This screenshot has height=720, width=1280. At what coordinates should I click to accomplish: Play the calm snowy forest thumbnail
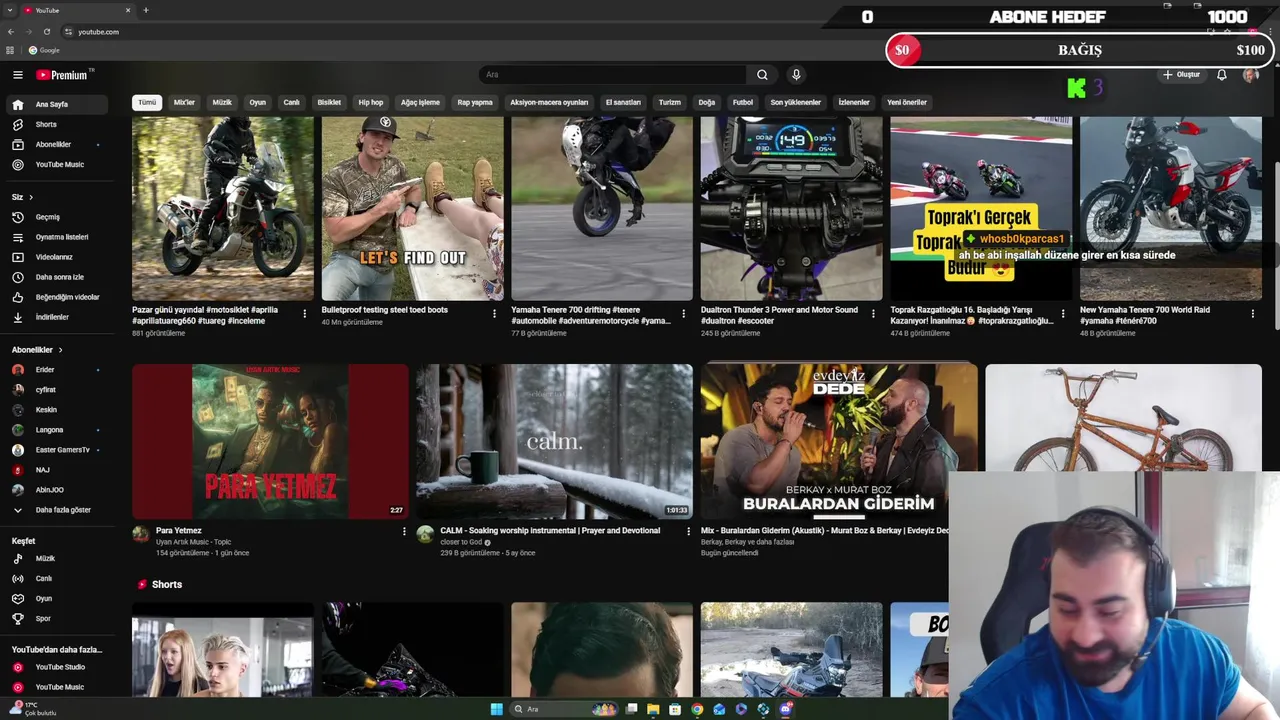(x=554, y=441)
